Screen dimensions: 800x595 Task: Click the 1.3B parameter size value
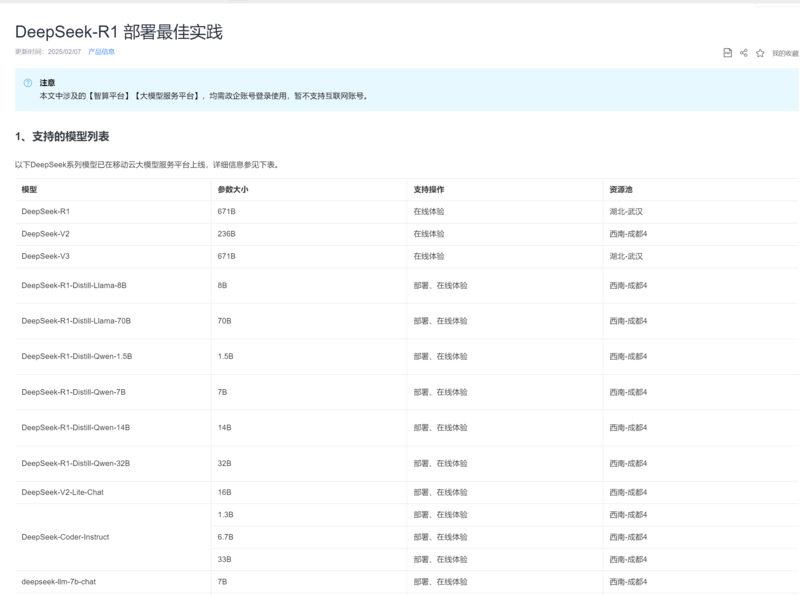(x=226, y=515)
